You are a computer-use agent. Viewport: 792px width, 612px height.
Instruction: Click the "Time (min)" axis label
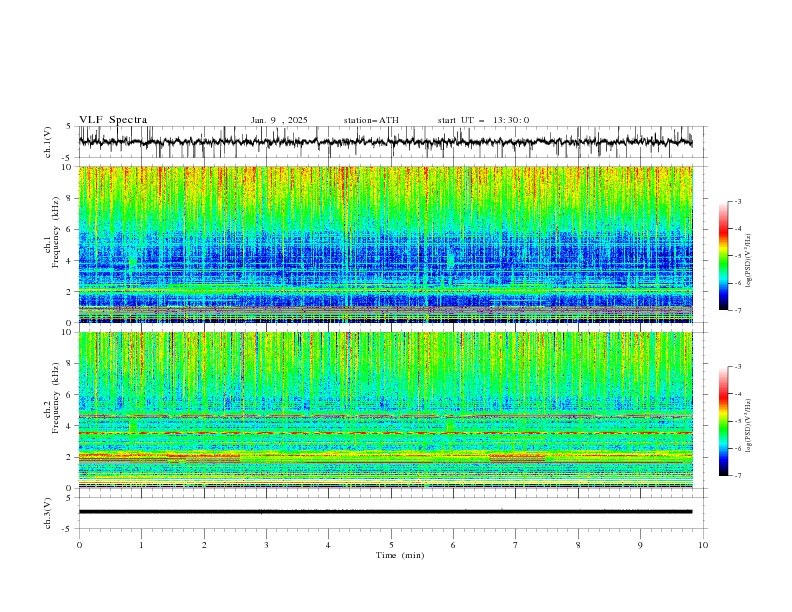click(400, 555)
